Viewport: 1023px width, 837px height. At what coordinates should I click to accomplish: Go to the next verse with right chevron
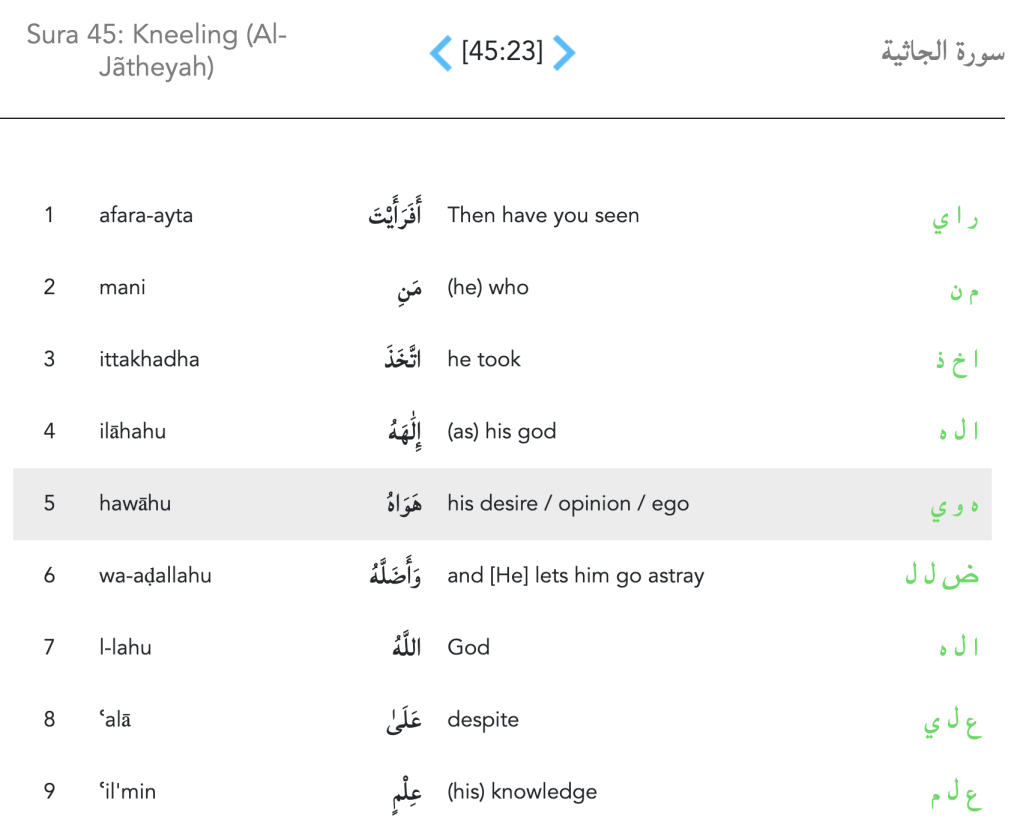click(564, 52)
